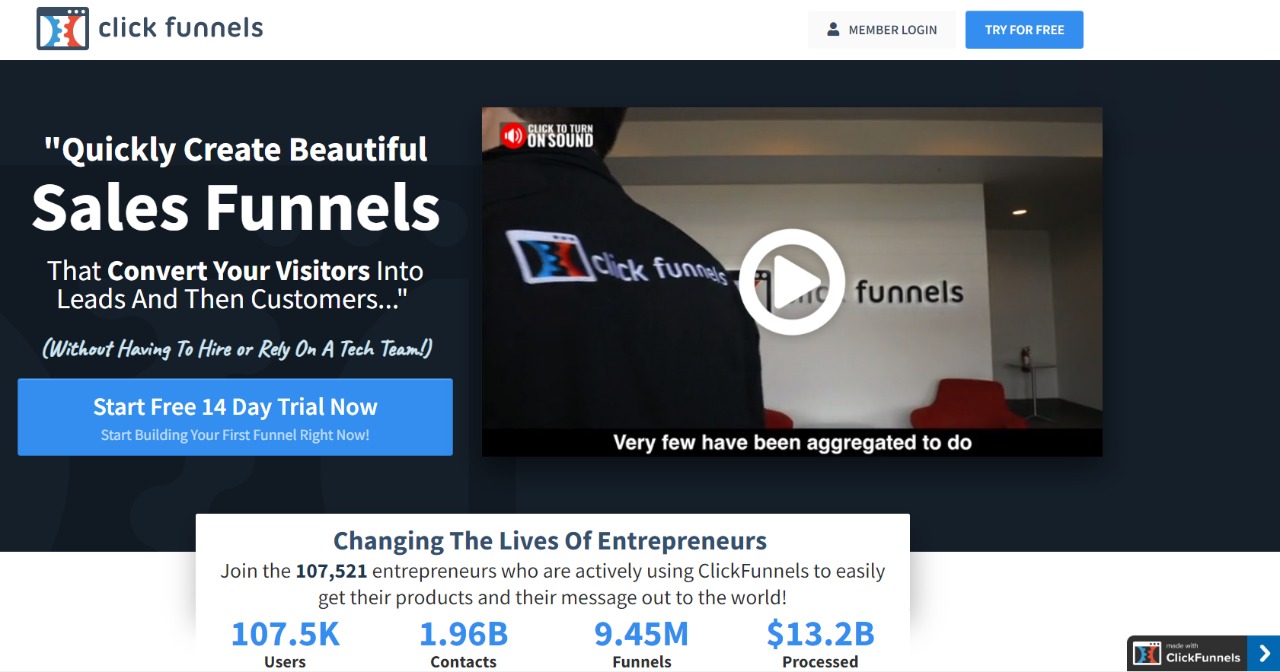Click the 9.45M Funnels statistic
Viewport: 1280px width, 672px height.
[x=641, y=644]
